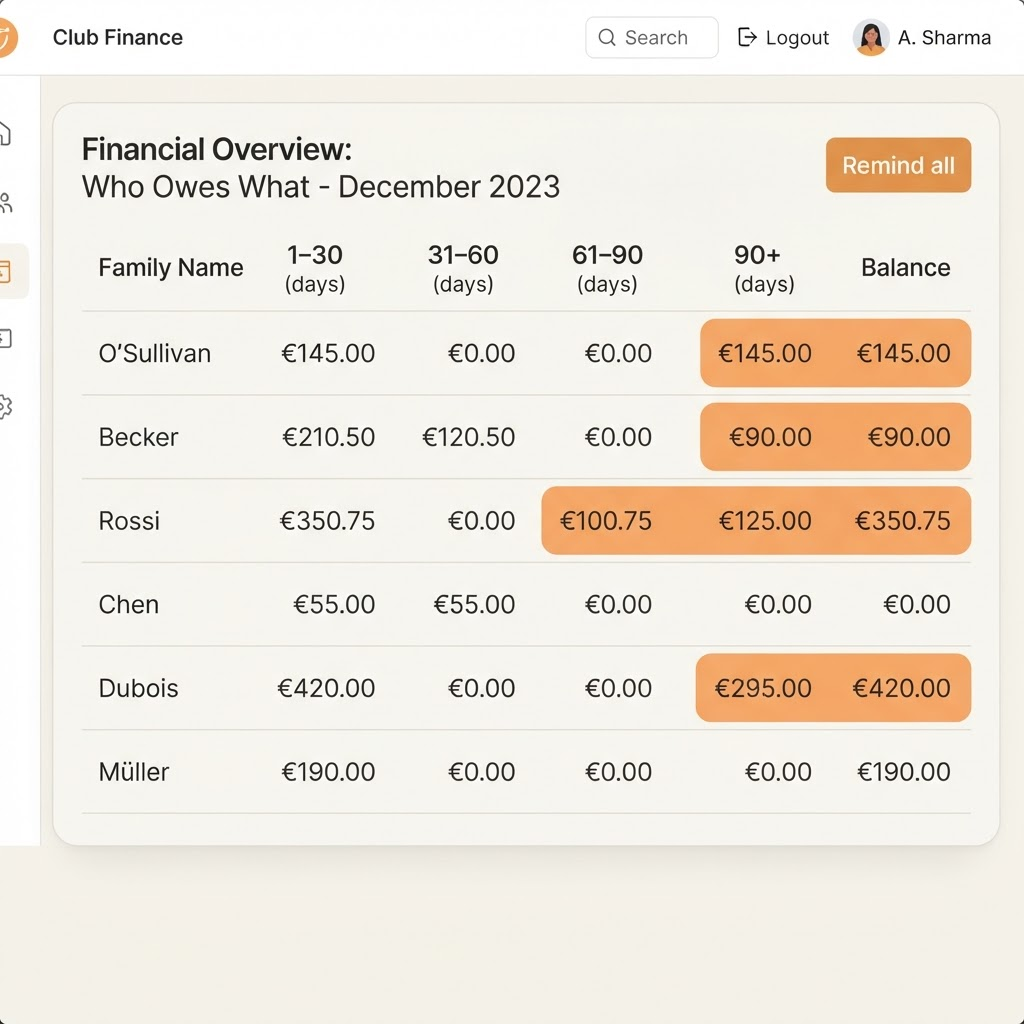Click the Logout link

[x=783, y=37]
